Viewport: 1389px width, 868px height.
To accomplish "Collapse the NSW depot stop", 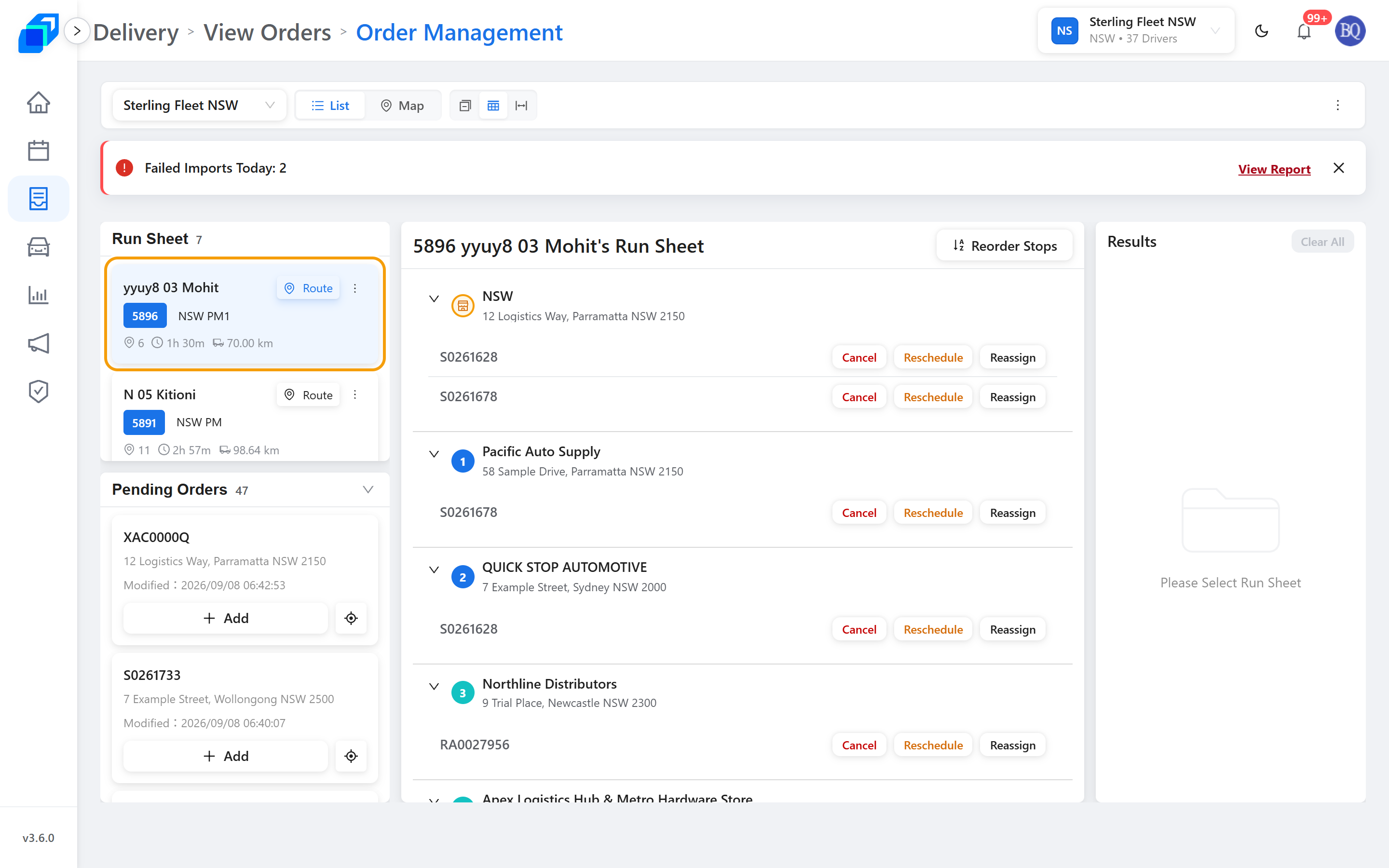I will tap(434, 298).
